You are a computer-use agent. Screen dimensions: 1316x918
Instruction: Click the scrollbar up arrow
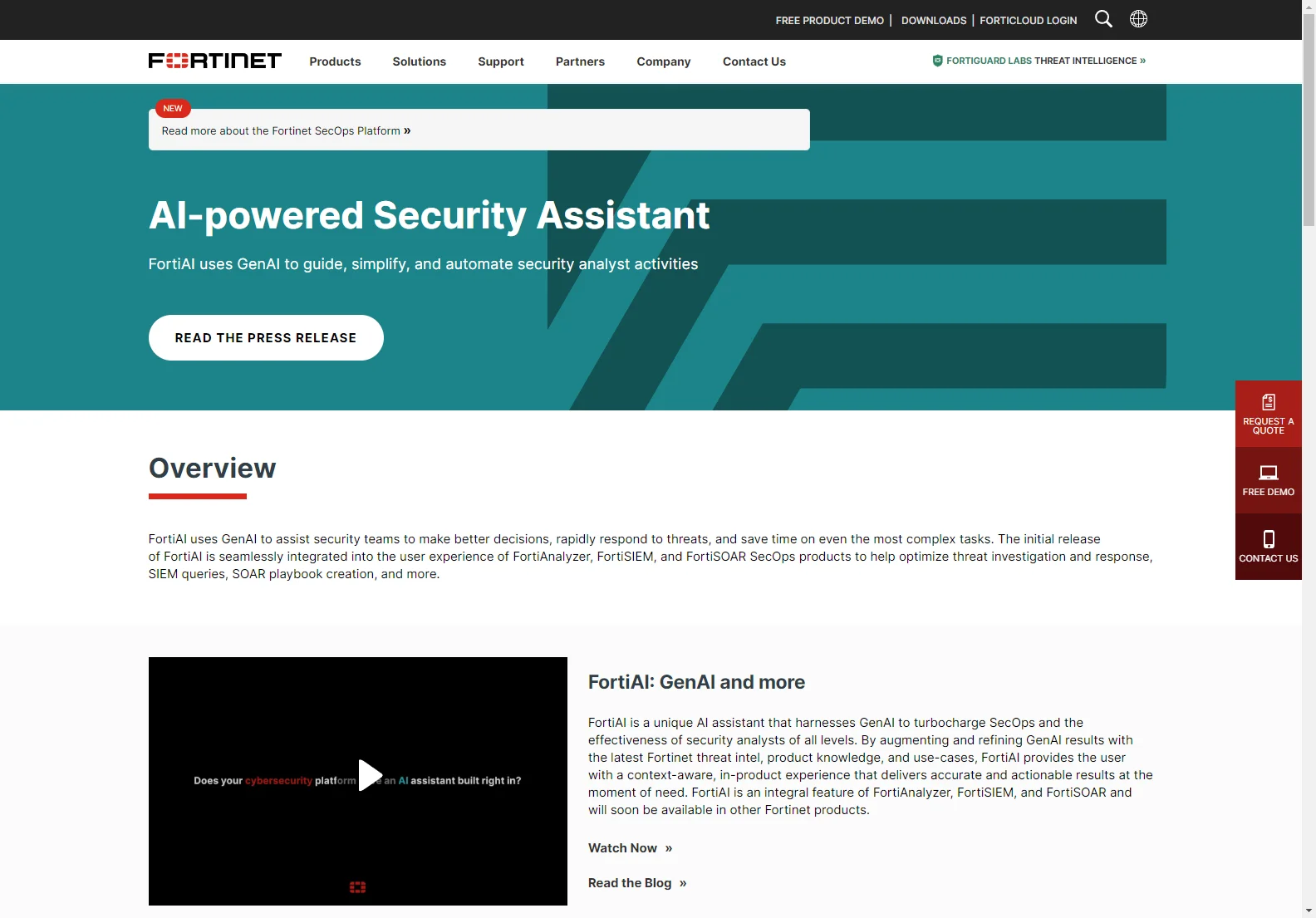(x=1309, y=7)
